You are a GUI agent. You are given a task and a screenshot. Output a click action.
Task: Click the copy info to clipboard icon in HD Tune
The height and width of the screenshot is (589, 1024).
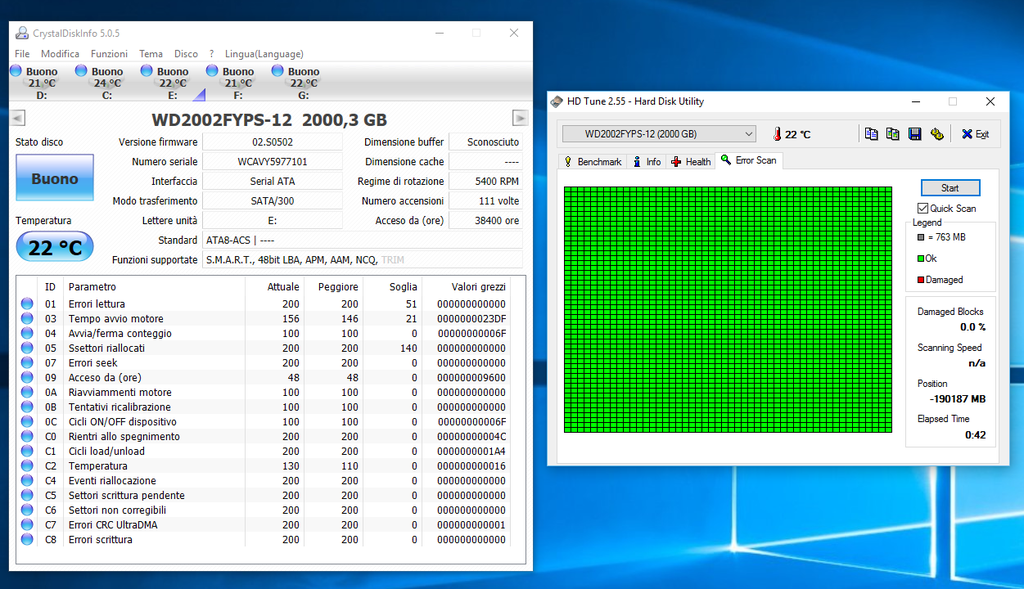tap(871, 134)
